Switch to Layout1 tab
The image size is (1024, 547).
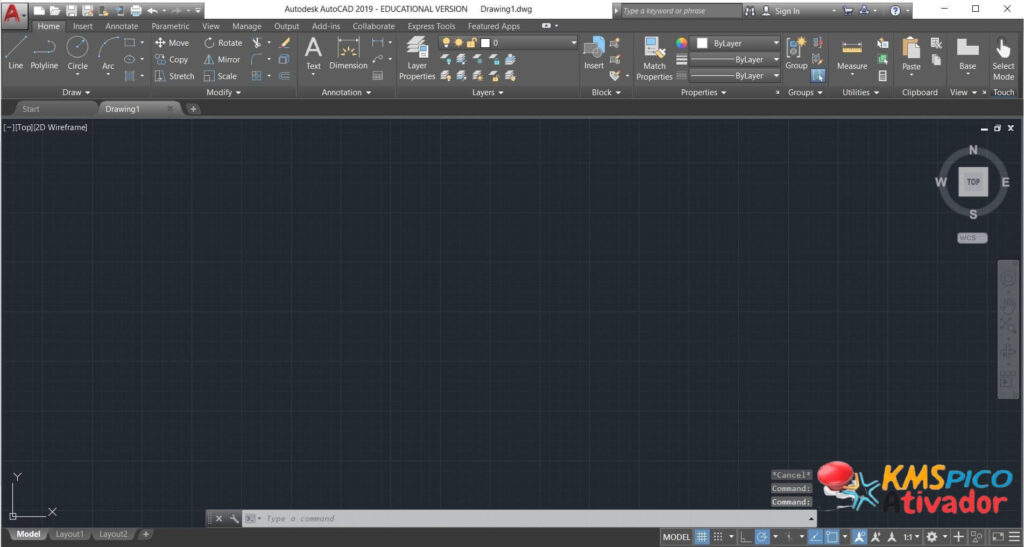pos(69,534)
